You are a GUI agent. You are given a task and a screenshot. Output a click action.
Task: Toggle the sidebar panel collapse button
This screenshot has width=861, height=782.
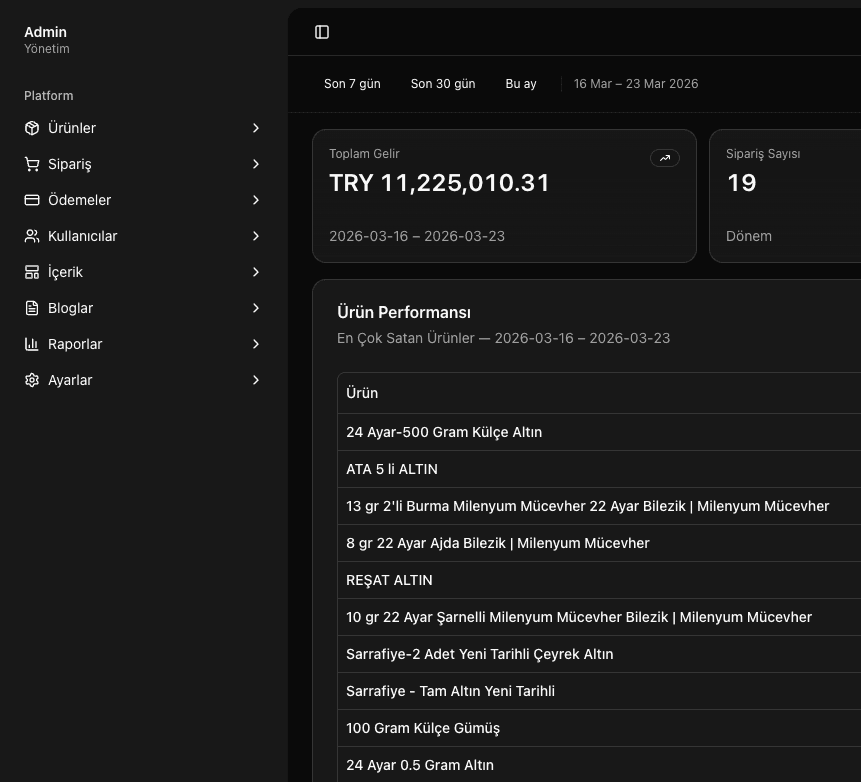pos(322,32)
